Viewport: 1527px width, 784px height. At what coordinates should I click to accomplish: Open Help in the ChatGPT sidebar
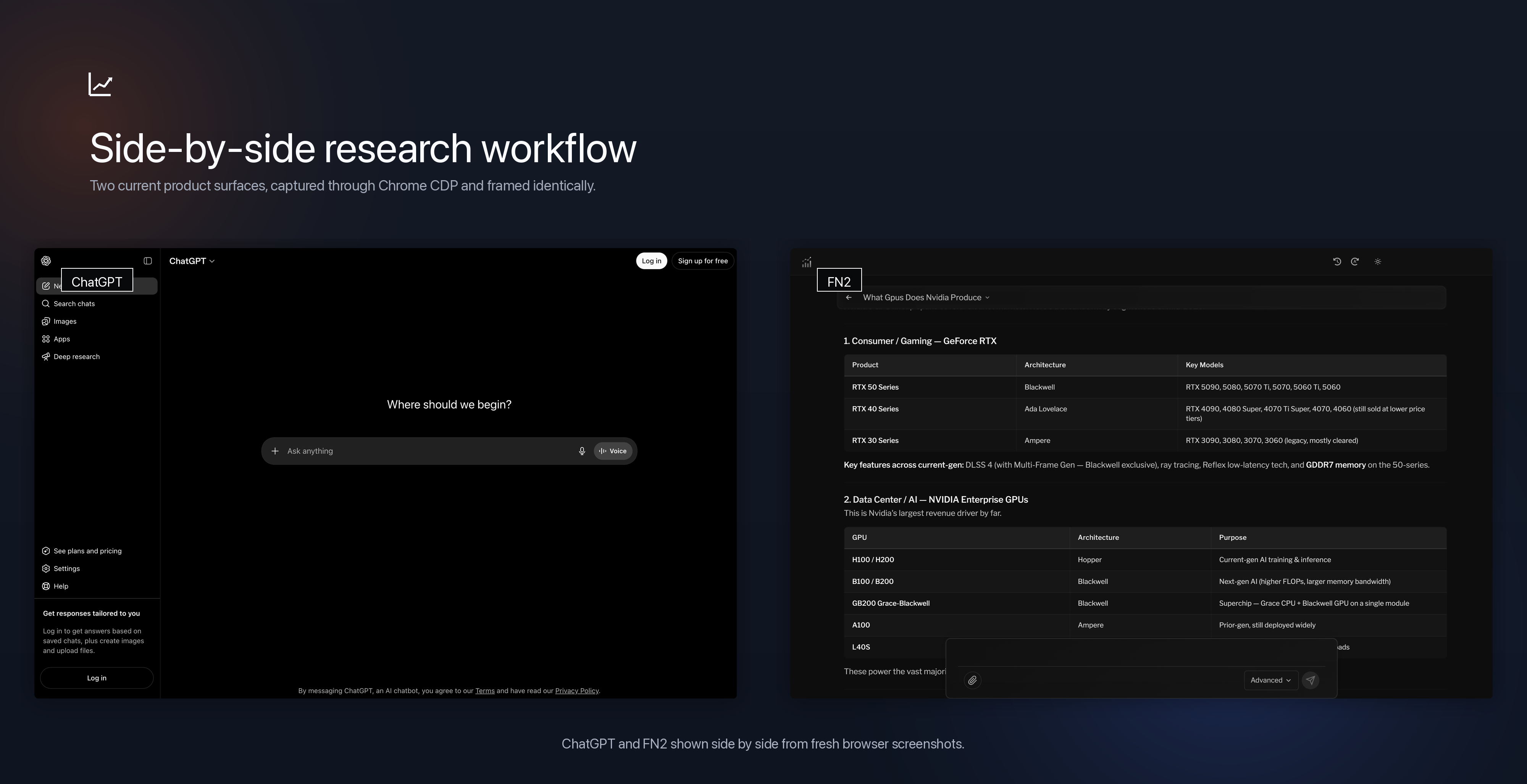click(x=97, y=587)
